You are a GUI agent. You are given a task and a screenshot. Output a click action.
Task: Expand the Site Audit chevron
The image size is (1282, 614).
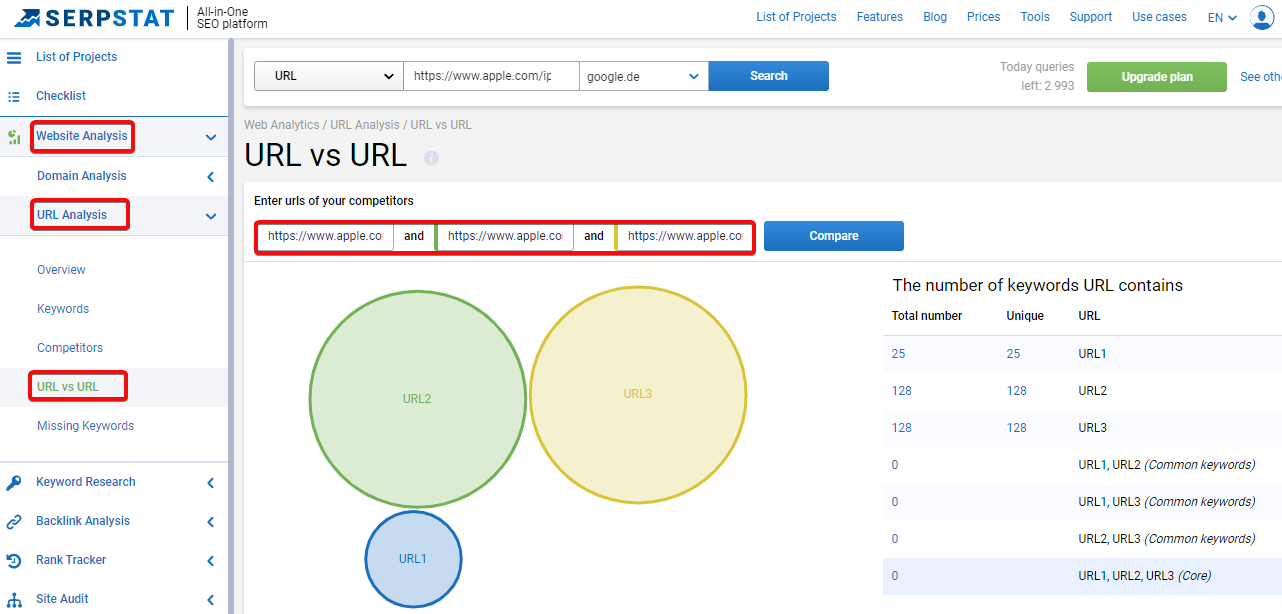211,600
